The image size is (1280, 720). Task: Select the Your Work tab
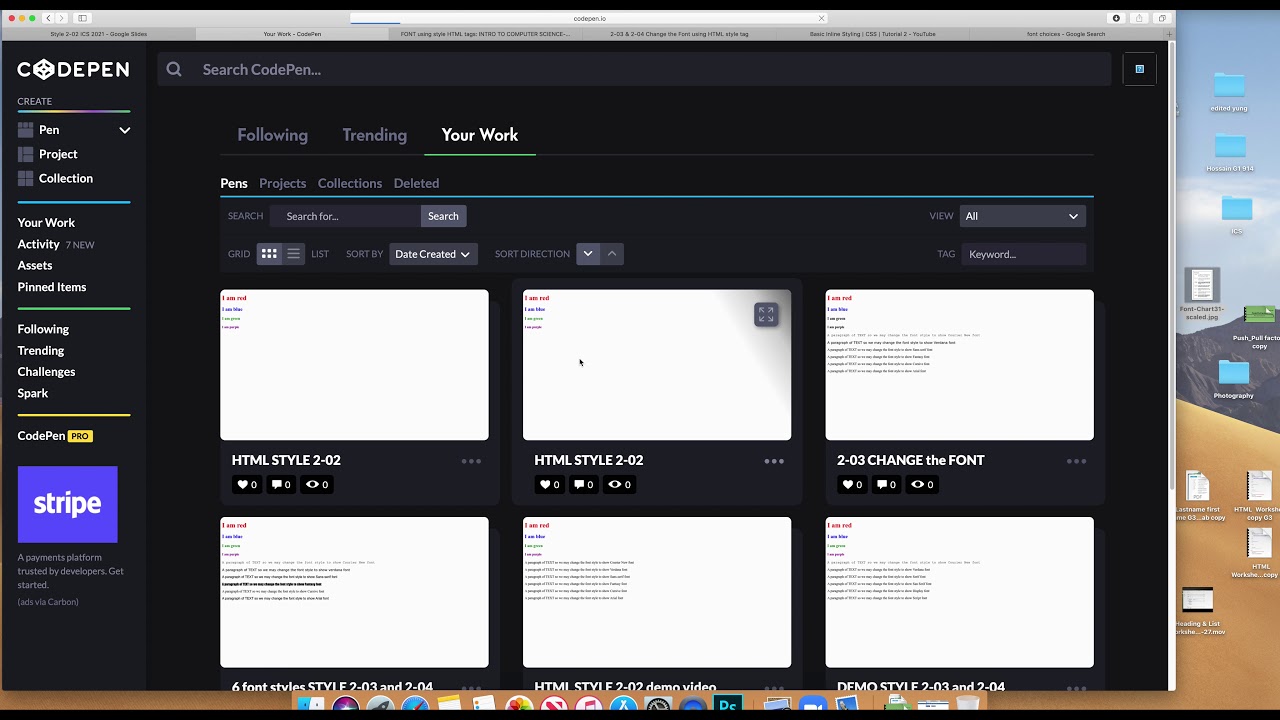480,135
